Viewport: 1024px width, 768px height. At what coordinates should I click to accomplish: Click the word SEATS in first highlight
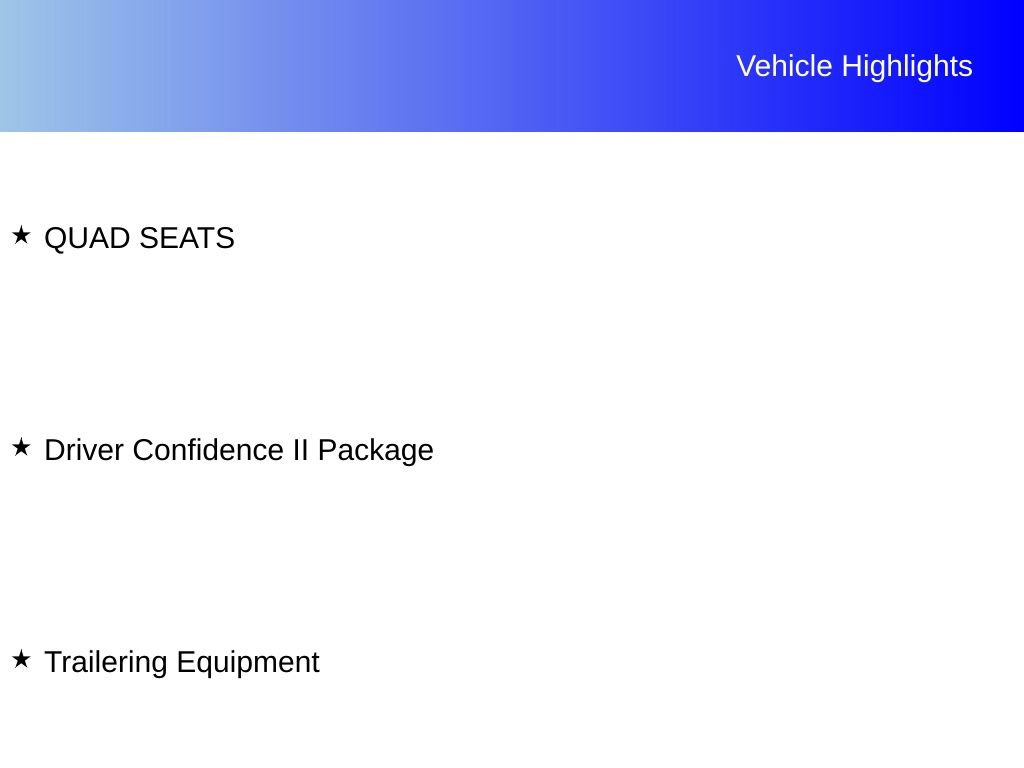(187, 238)
